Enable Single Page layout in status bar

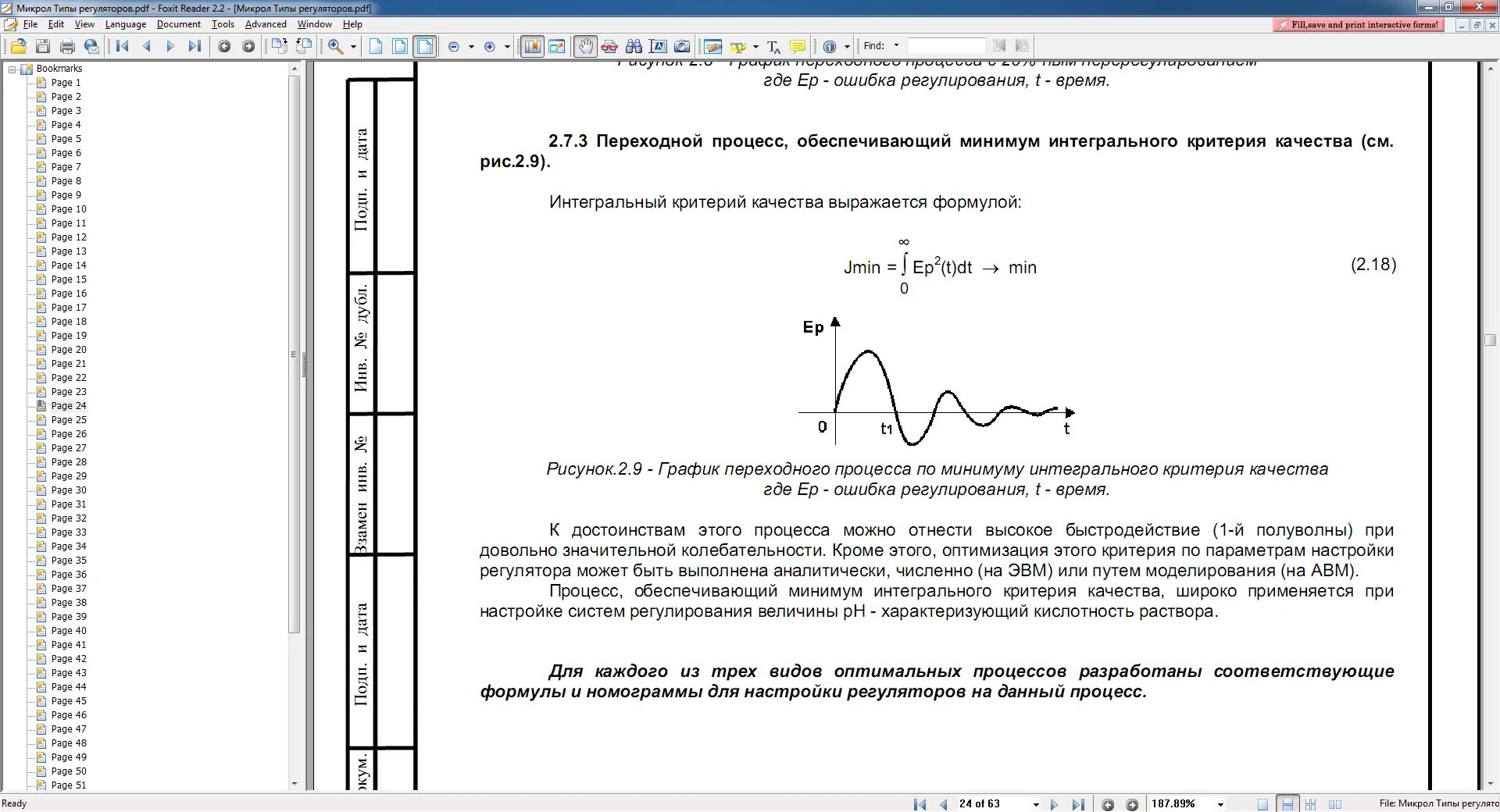click(1263, 804)
